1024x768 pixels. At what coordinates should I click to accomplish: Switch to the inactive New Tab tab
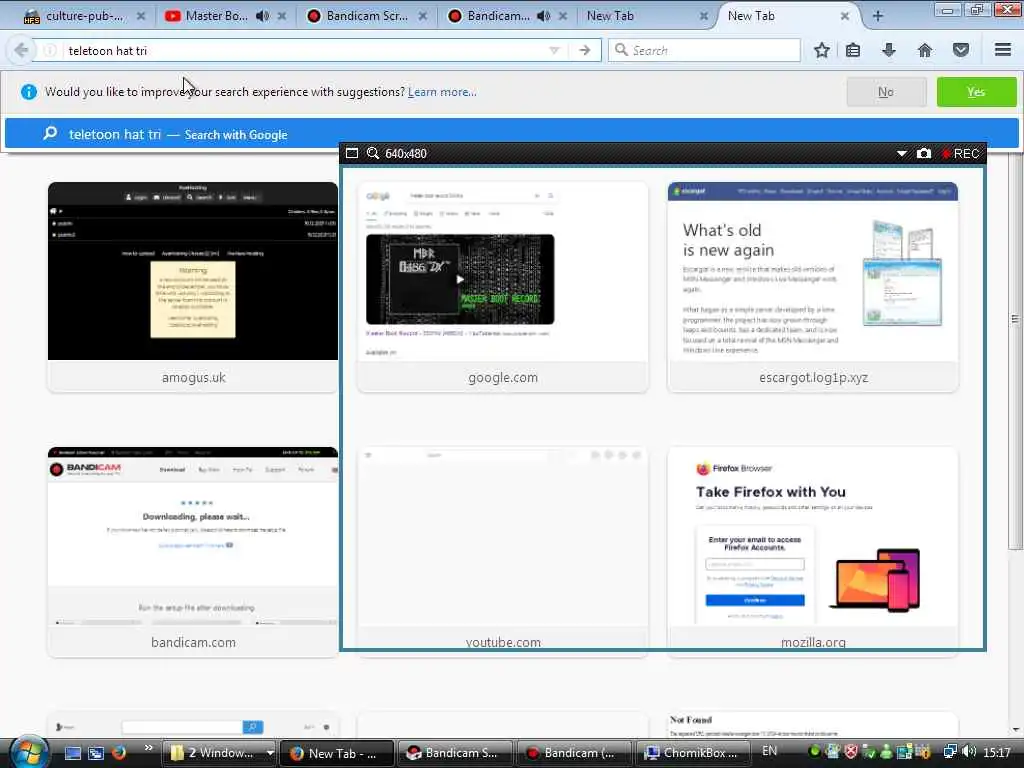[x=639, y=16]
